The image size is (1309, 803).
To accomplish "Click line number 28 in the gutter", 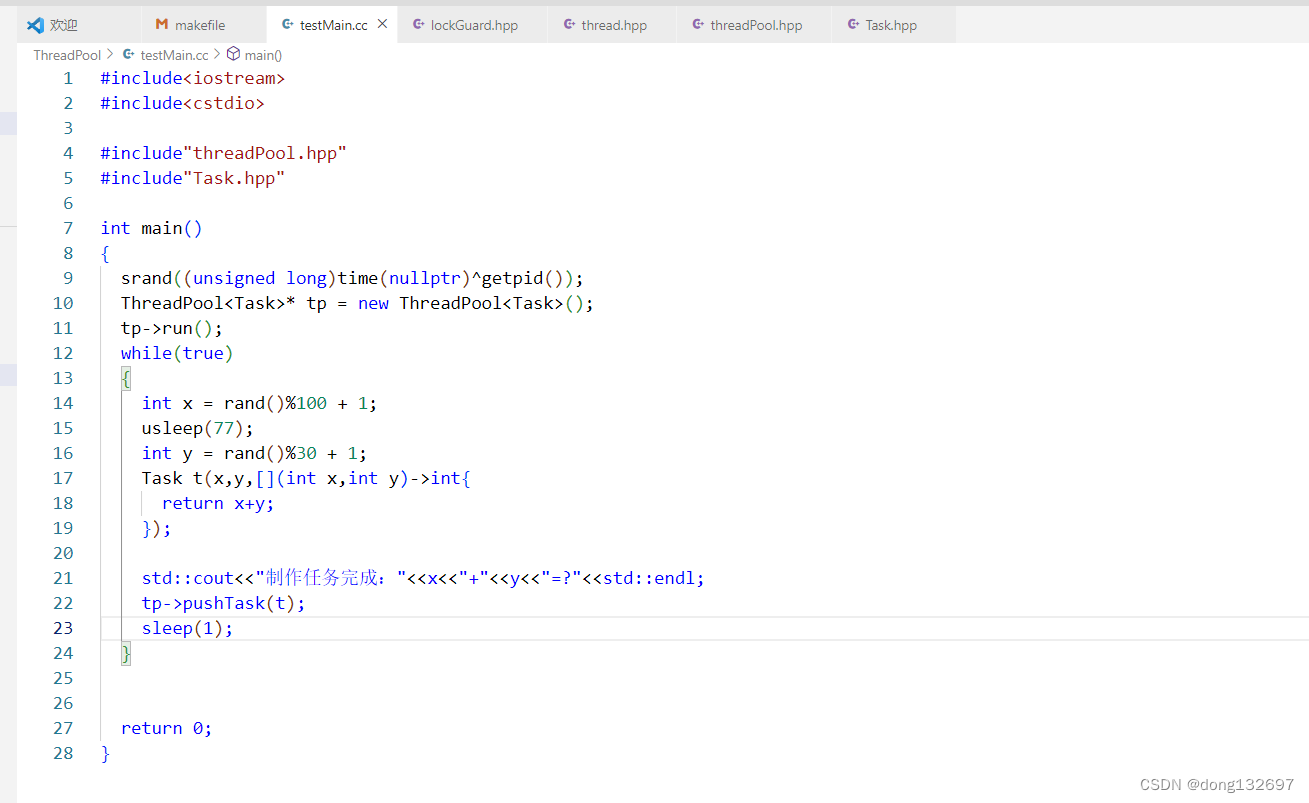I will [x=63, y=753].
